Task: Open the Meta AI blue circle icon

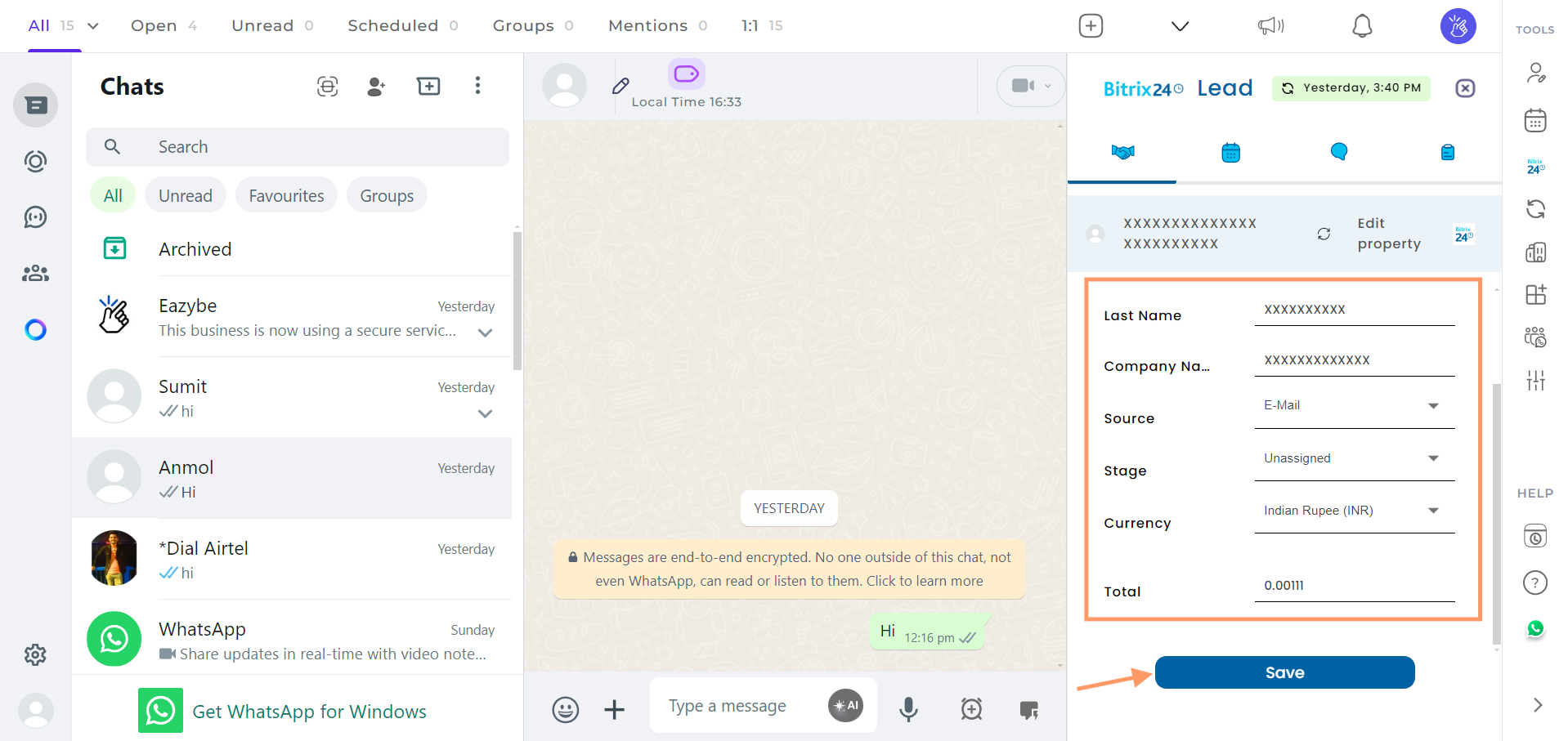Action: tap(35, 329)
